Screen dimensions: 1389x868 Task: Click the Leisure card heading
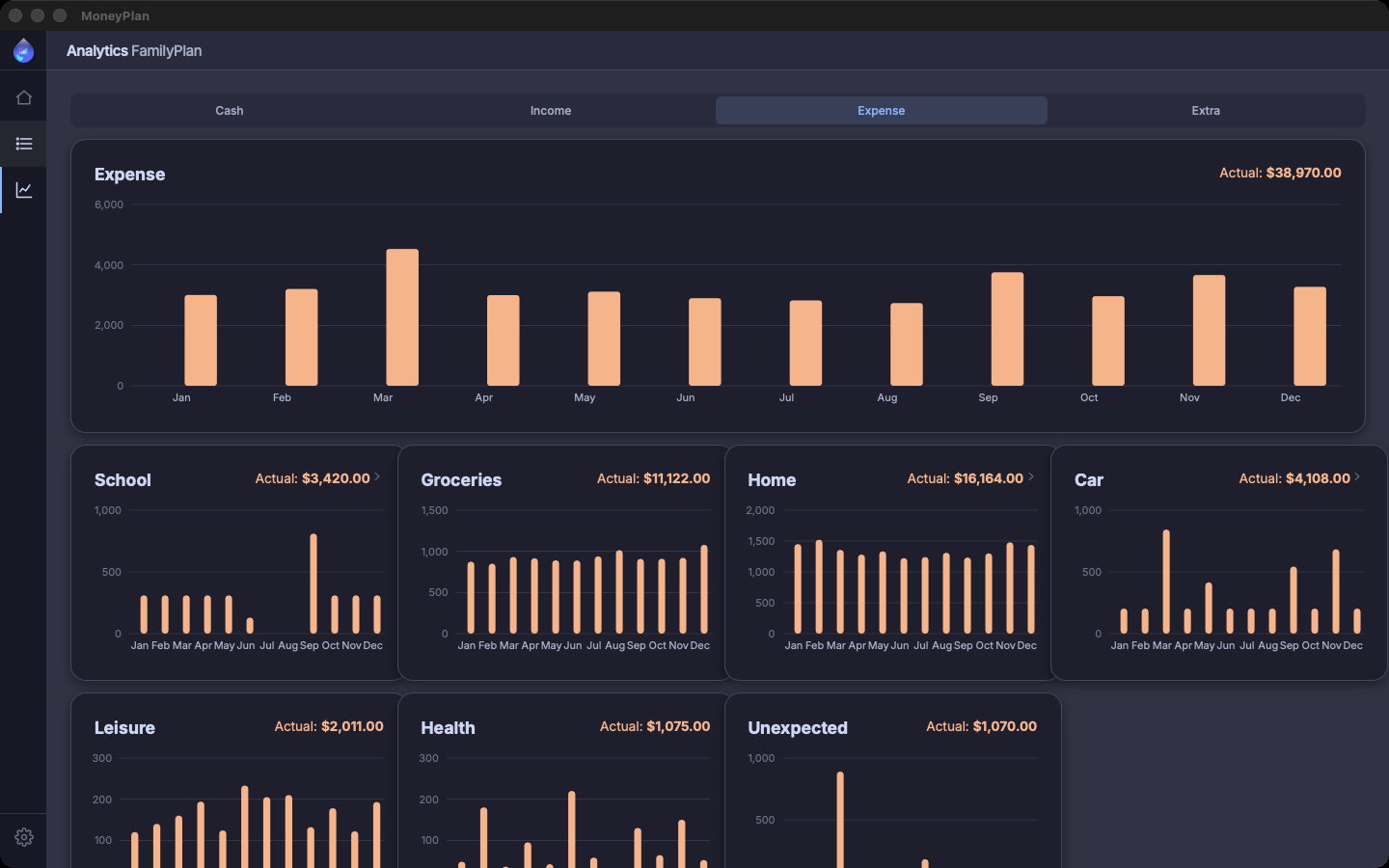[124, 728]
